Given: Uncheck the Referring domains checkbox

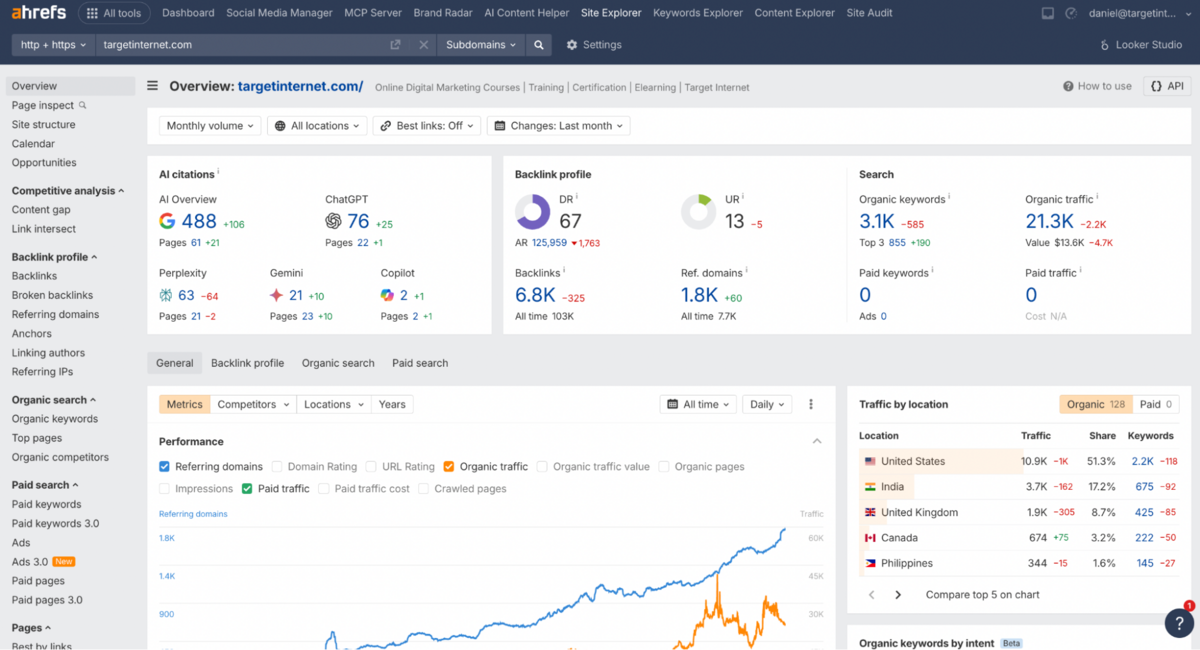Looking at the screenshot, I should point(165,466).
